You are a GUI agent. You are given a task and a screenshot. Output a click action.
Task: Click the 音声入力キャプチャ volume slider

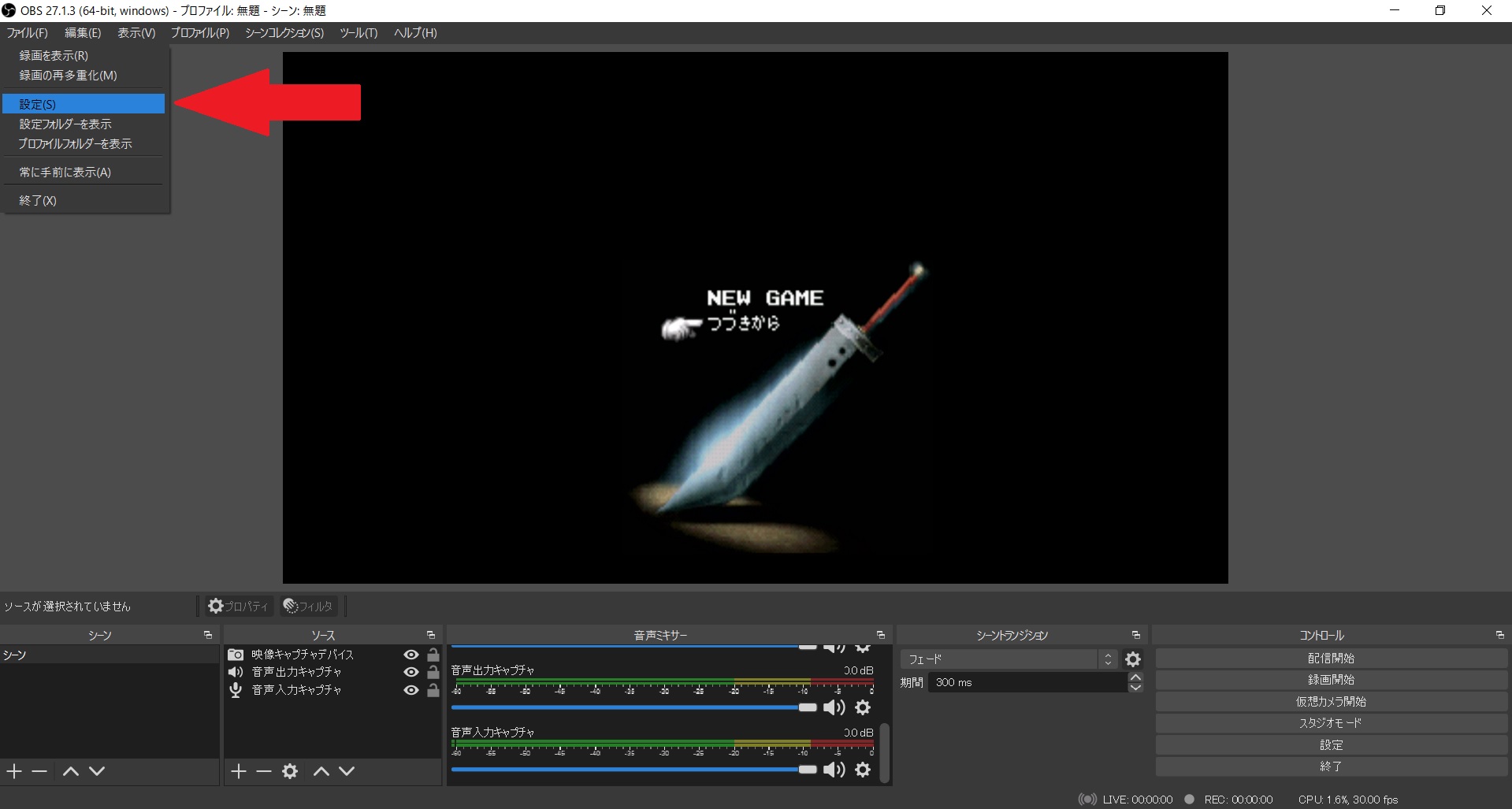634,770
